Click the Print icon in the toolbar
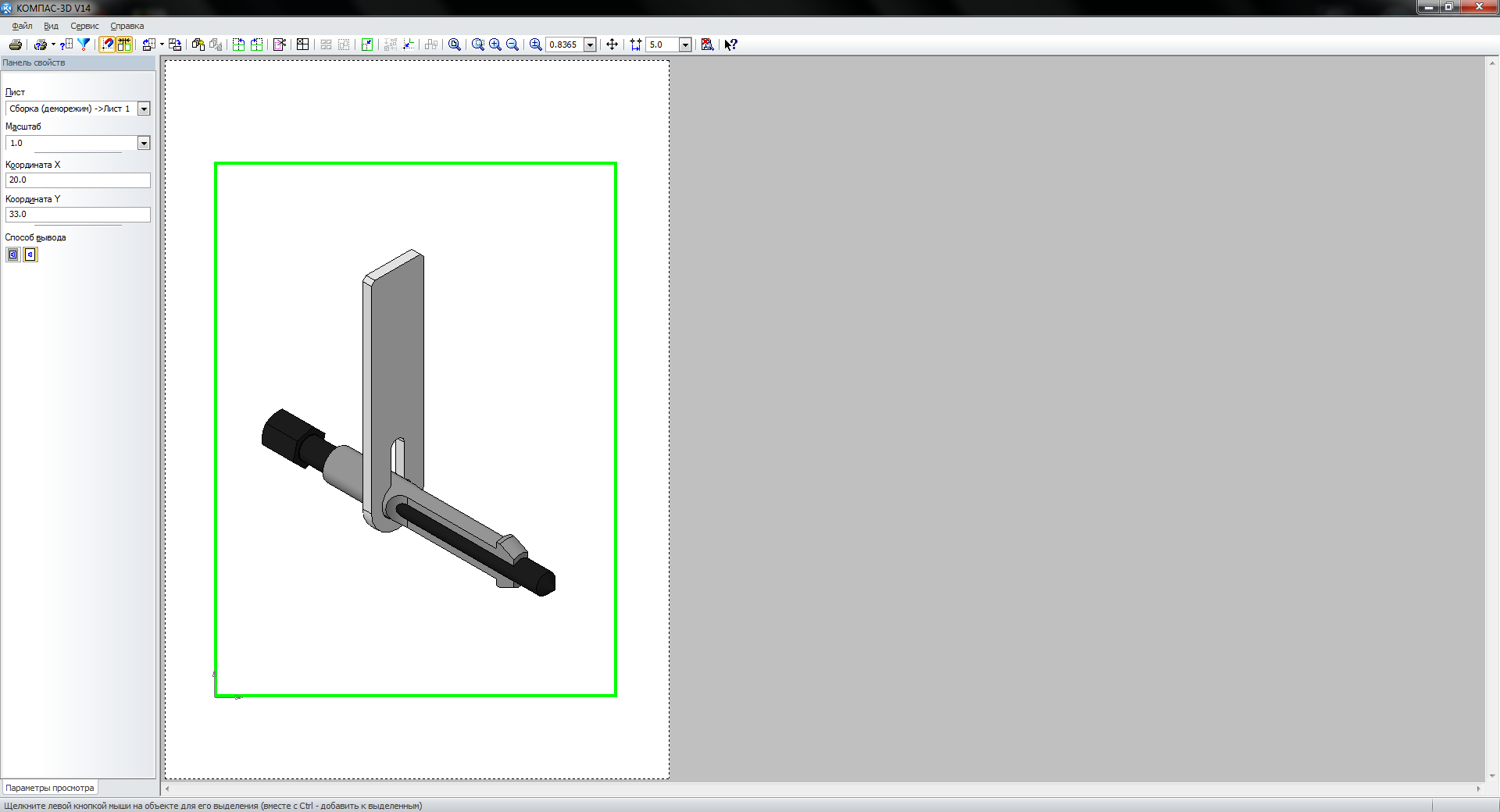The width and height of the screenshot is (1500, 812). coord(15,45)
